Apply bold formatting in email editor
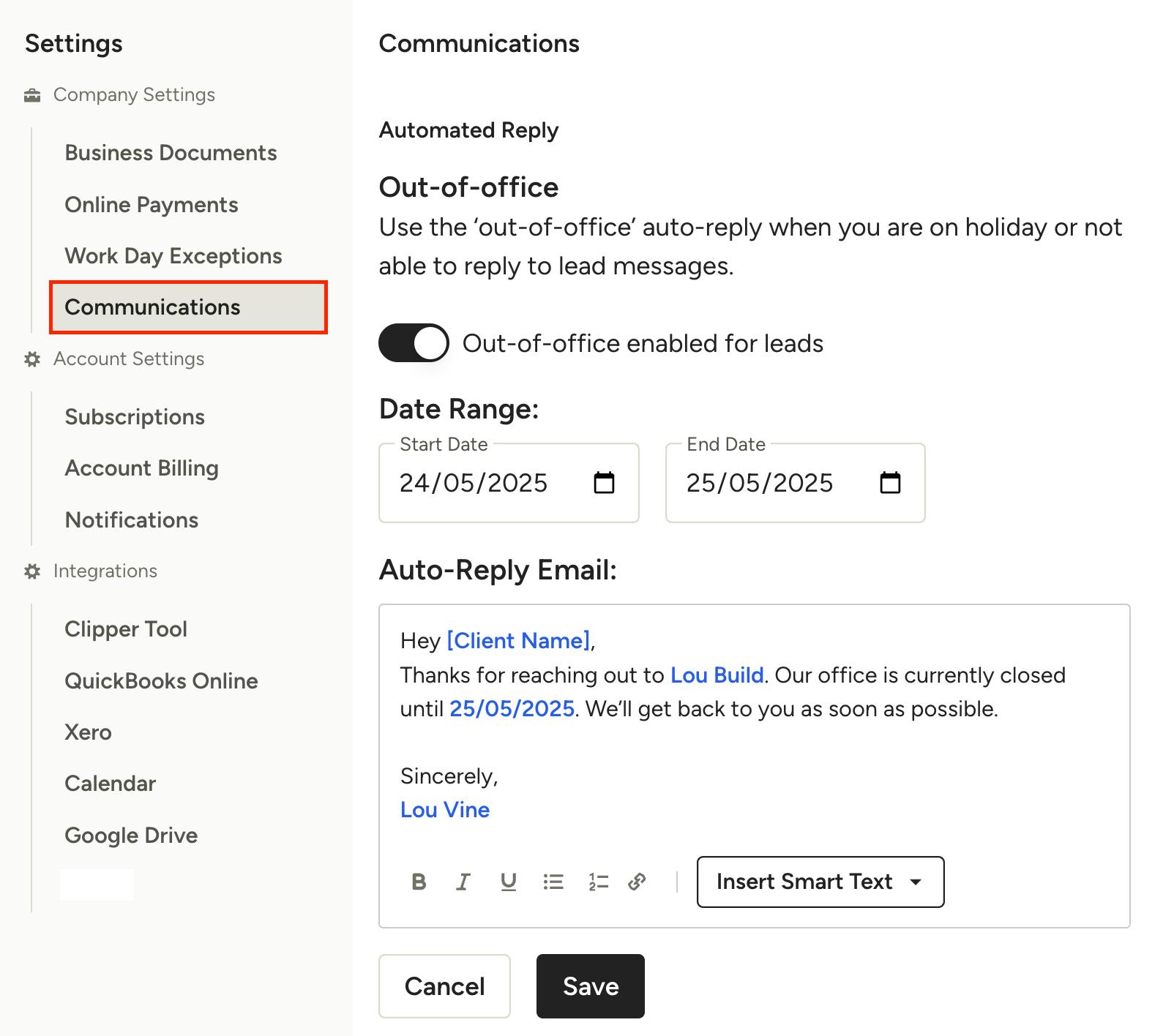1174x1036 pixels. point(419,882)
